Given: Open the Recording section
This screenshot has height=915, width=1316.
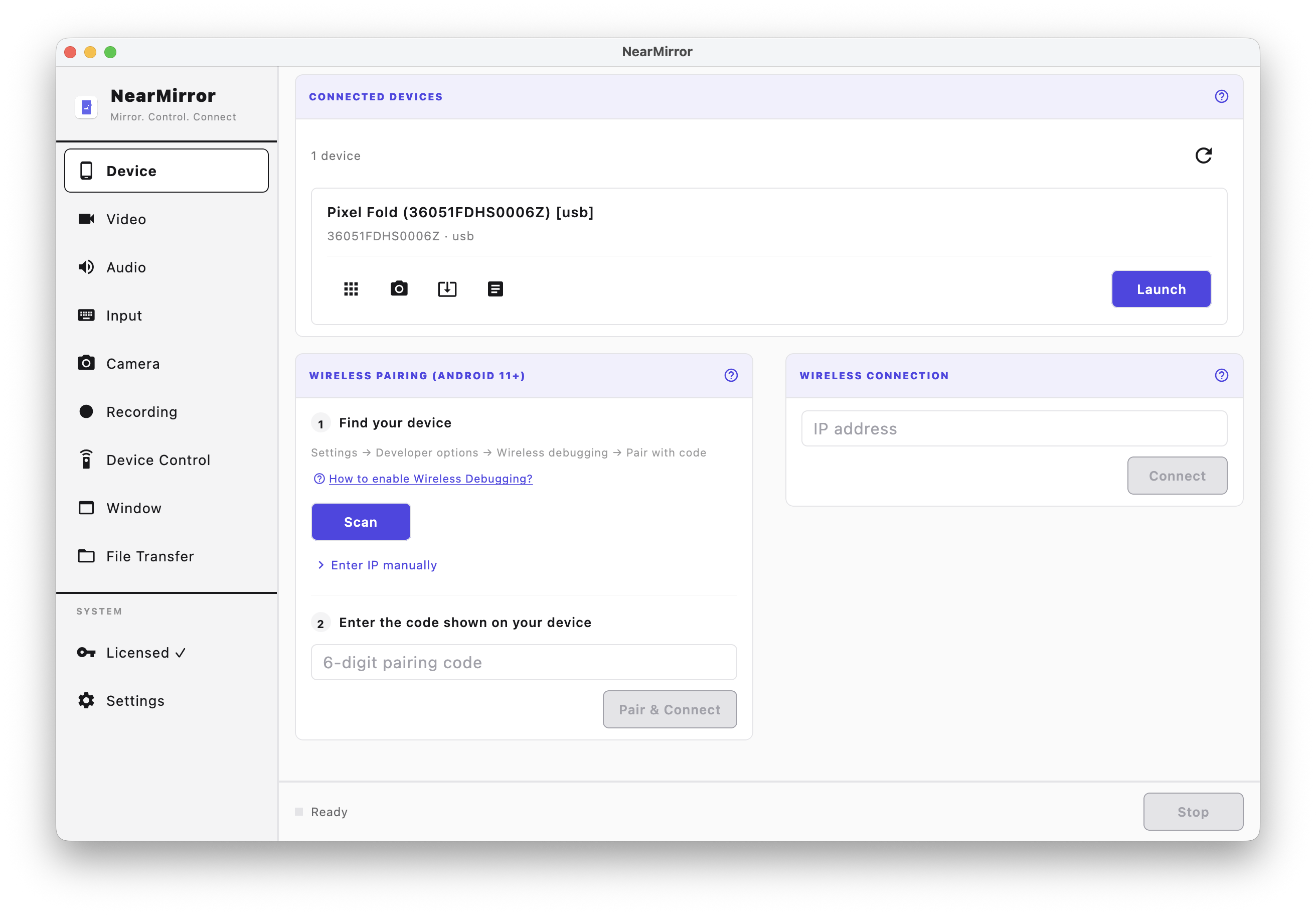Looking at the screenshot, I should (141, 412).
